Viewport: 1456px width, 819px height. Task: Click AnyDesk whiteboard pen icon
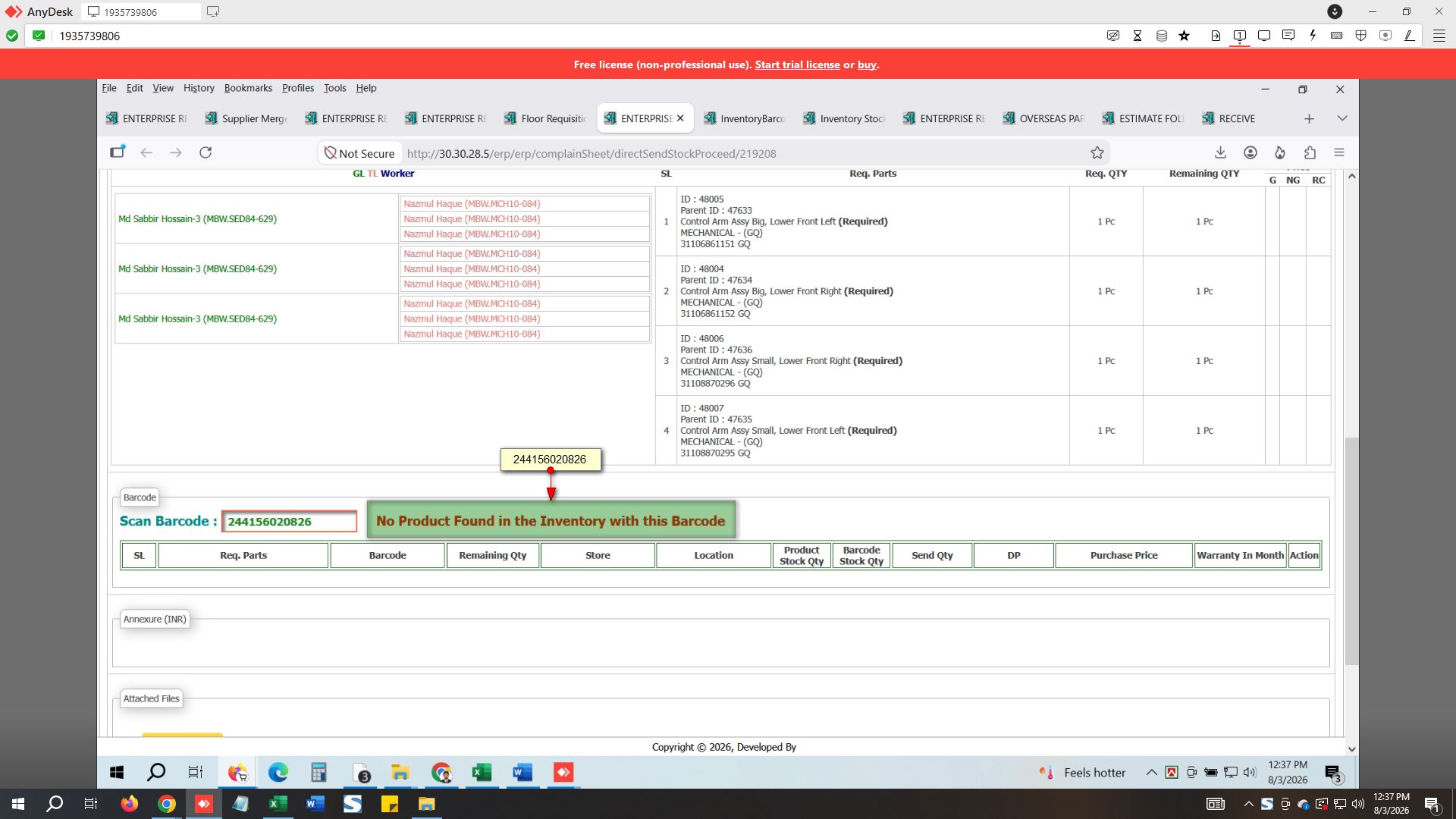[x=1410, y=36]
